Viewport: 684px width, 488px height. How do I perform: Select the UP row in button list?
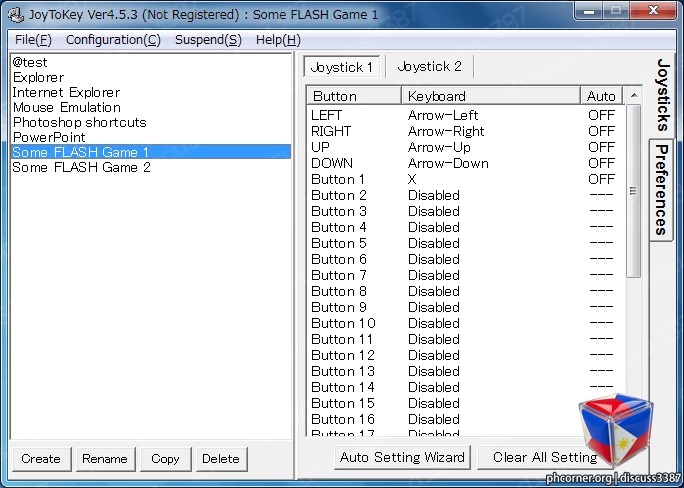(465, 147)
